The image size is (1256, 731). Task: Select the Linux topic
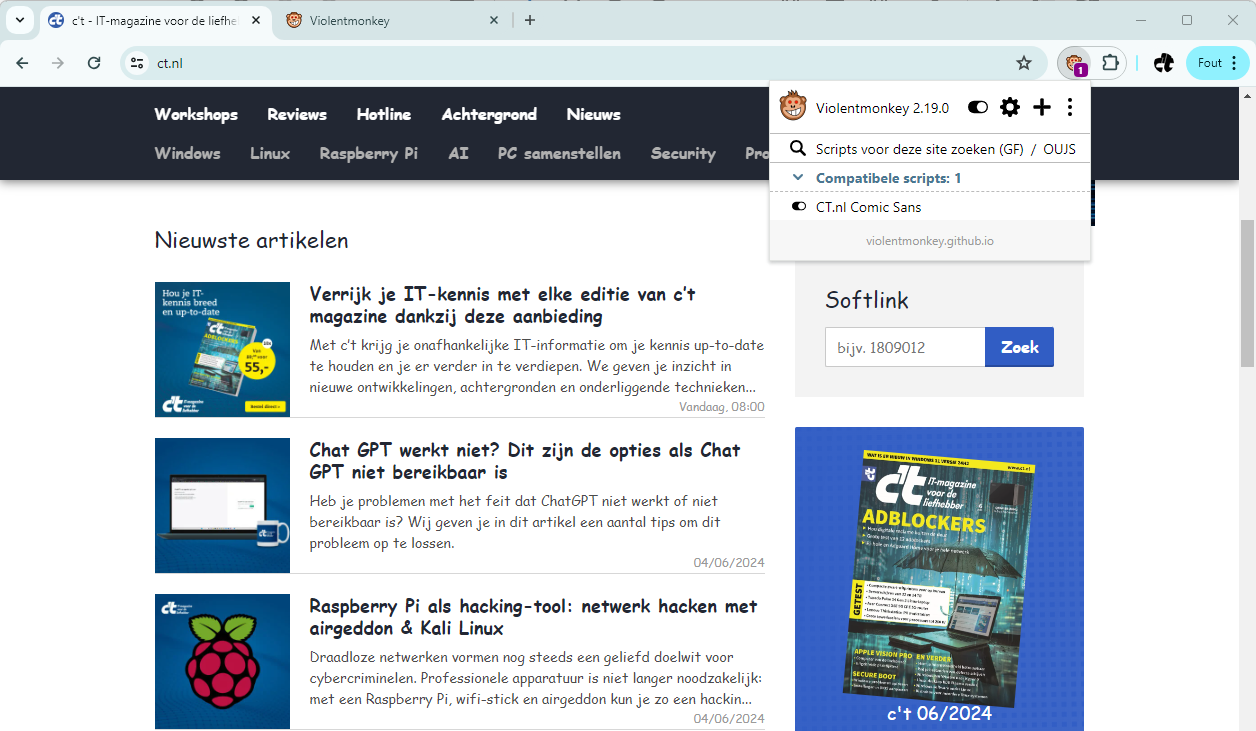click(x=270, y=153)
